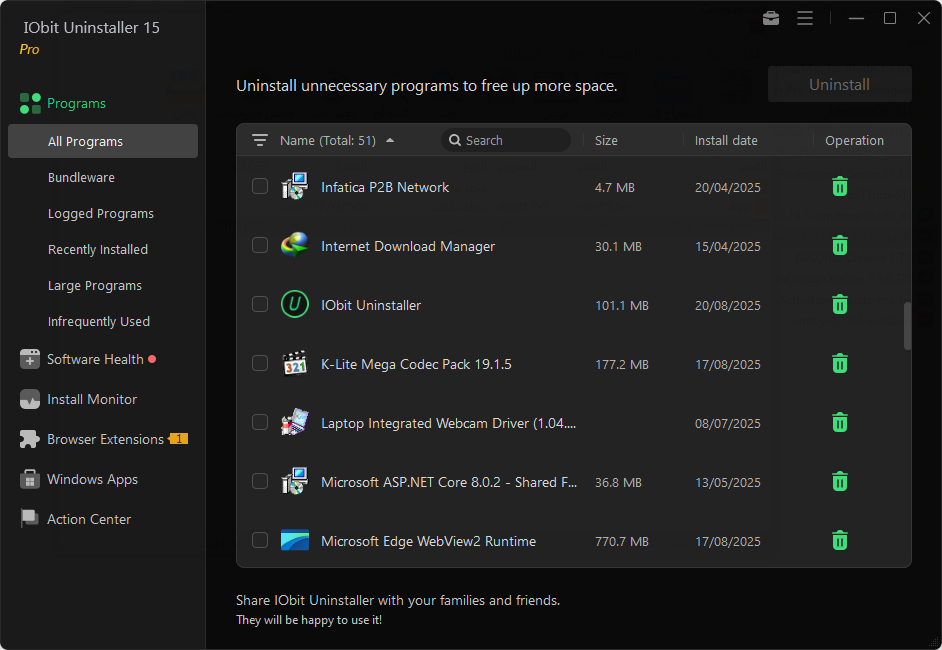Click trash icon for Internet Download Manager
The width and height of the screenshot is (942, 650).
pyautogui.click(x=840, y=246)
